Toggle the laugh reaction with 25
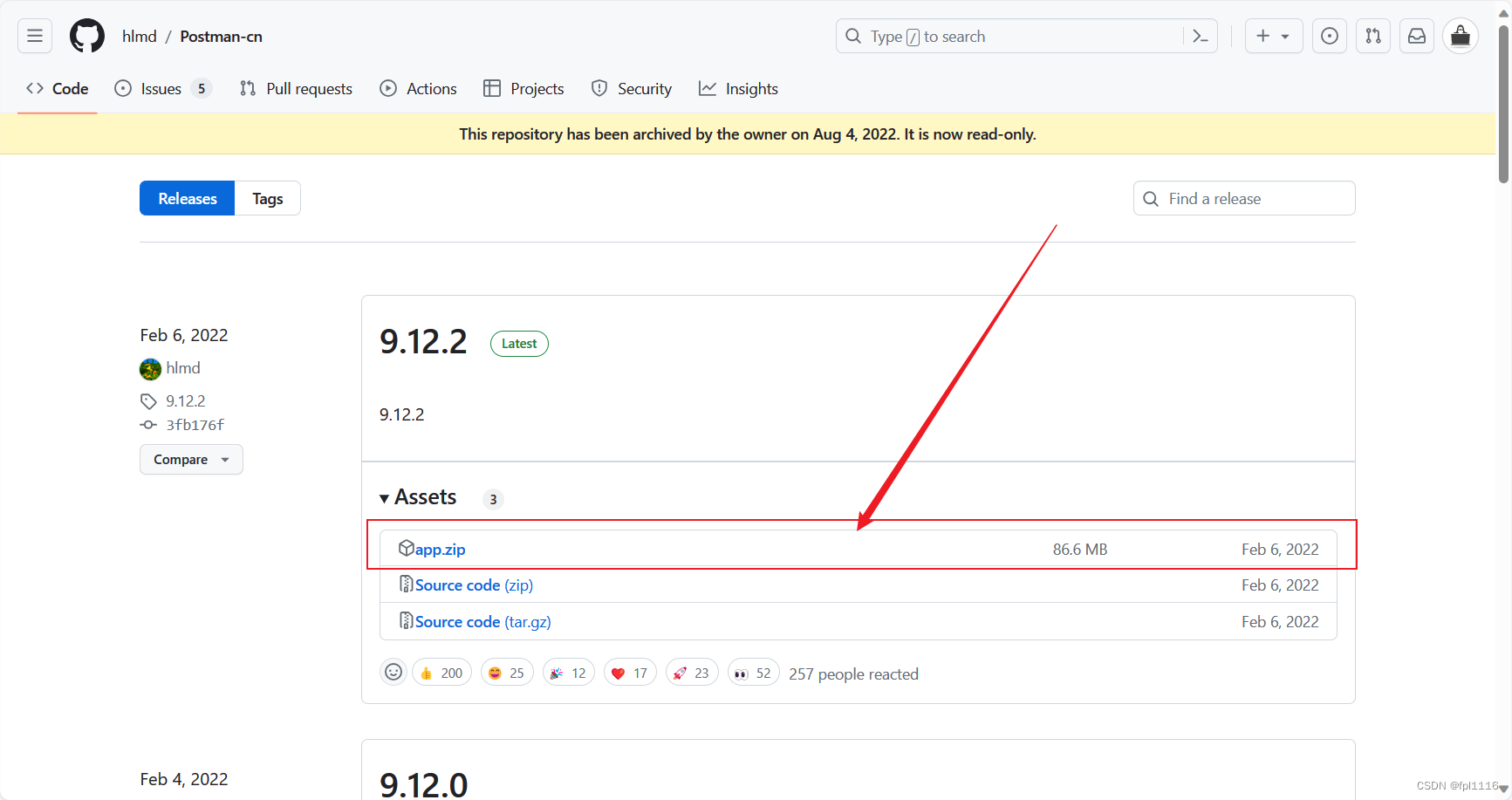 507,673
